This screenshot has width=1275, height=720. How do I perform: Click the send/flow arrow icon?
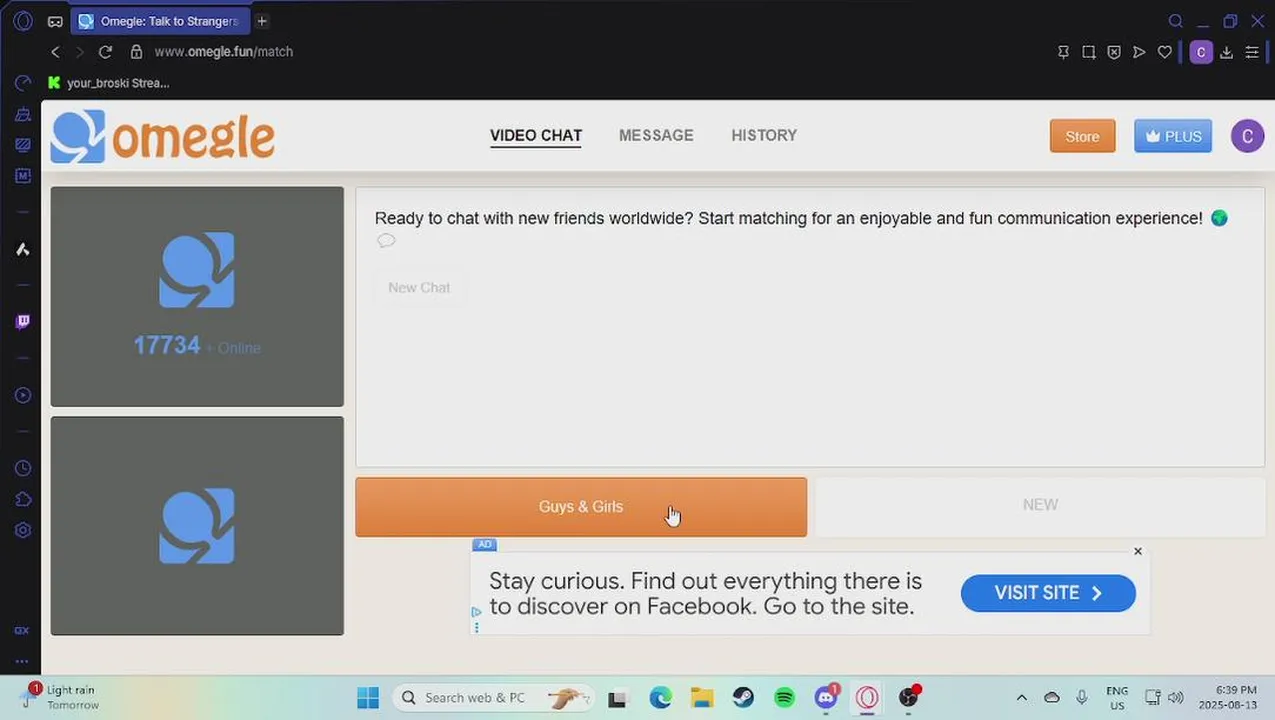click(x=1139, y=52)
